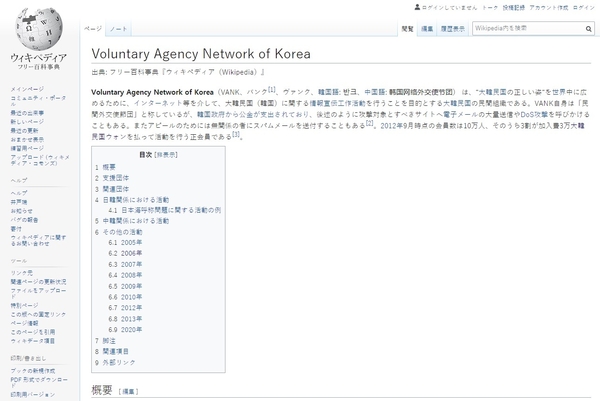This screenshot has width=600, height=401.
Task: Open the 編集 tab
Action: (427, 29)
